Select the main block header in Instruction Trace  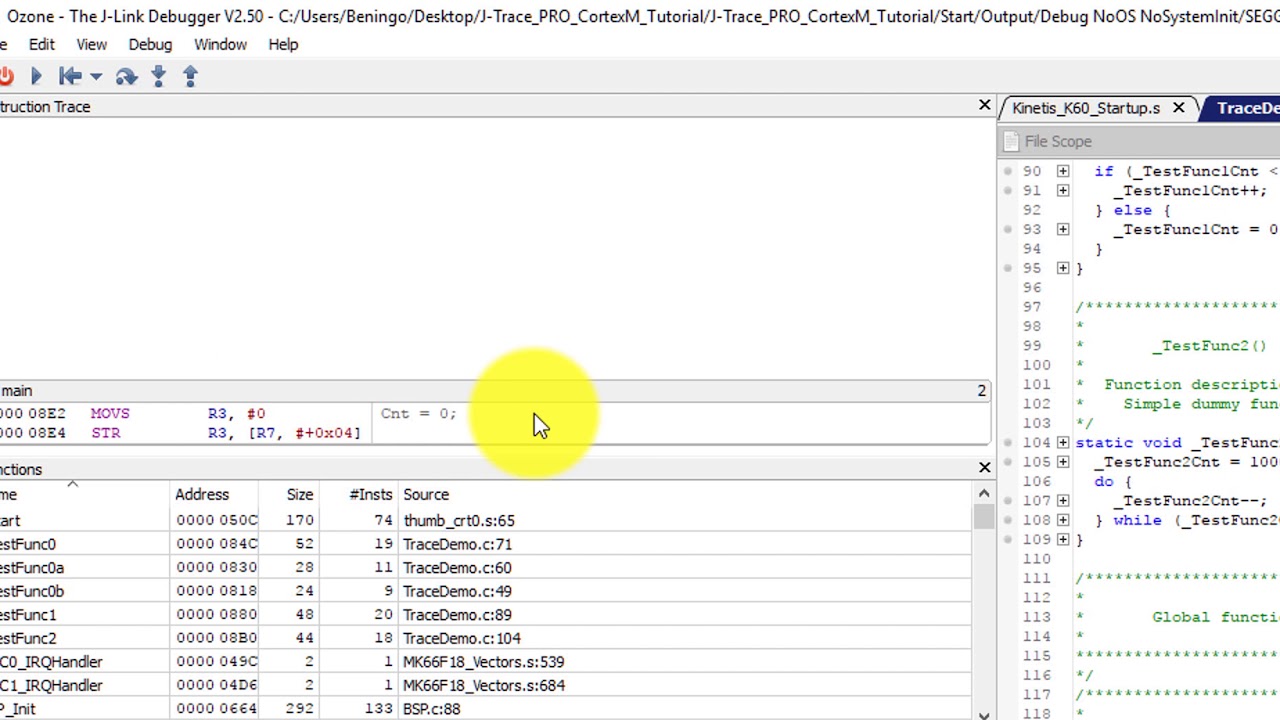tap(495, 391)
